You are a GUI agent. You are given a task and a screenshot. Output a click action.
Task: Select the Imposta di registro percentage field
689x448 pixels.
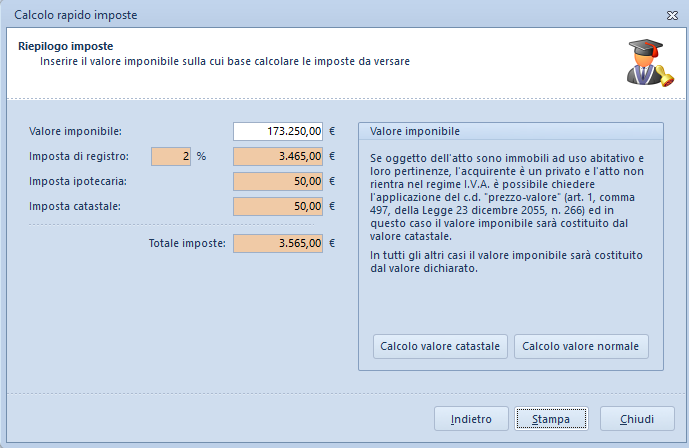(x=170, y=156)
